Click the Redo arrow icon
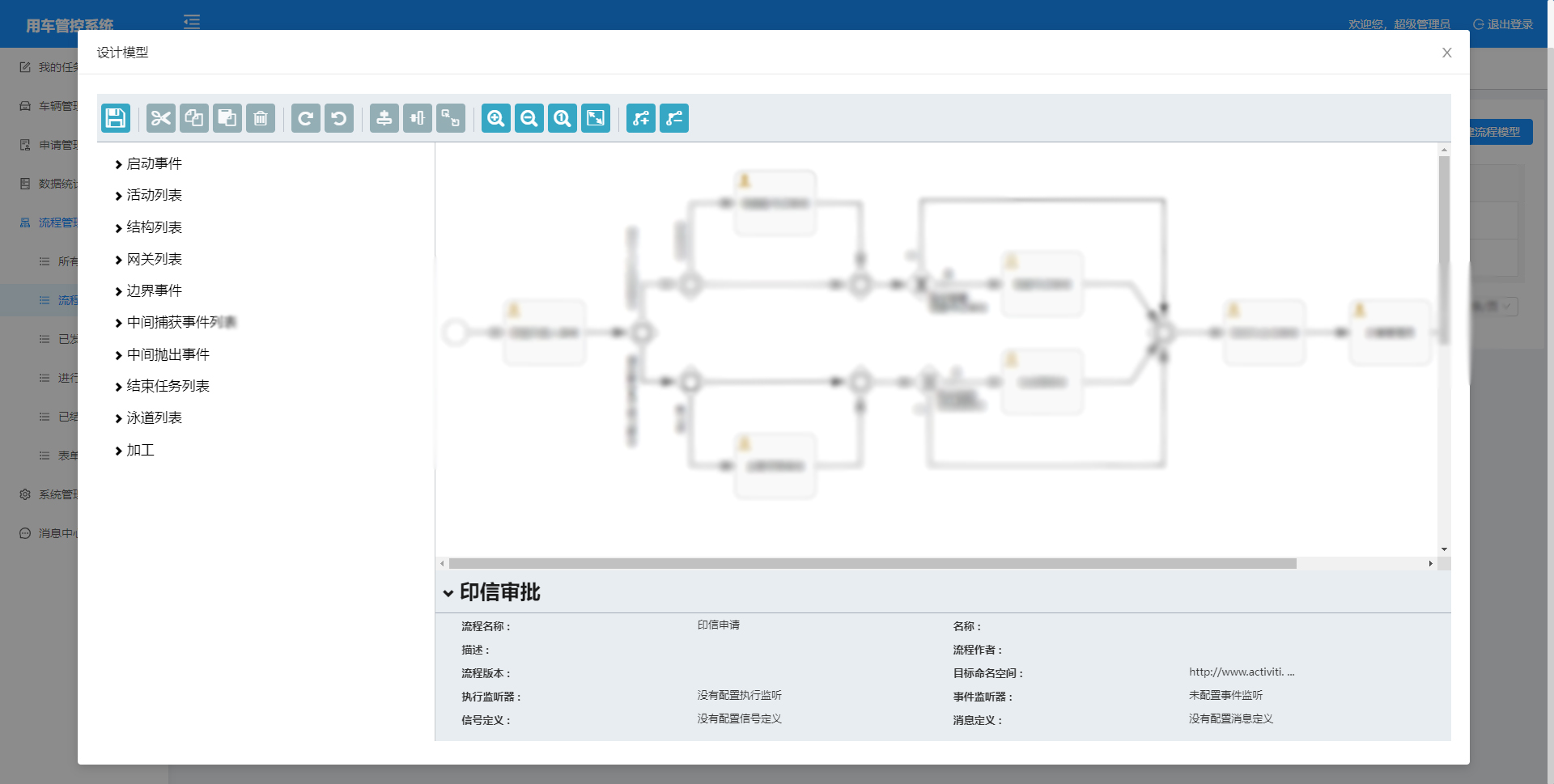This screenshot has width=1554, height=784. (x=306, y=118)
